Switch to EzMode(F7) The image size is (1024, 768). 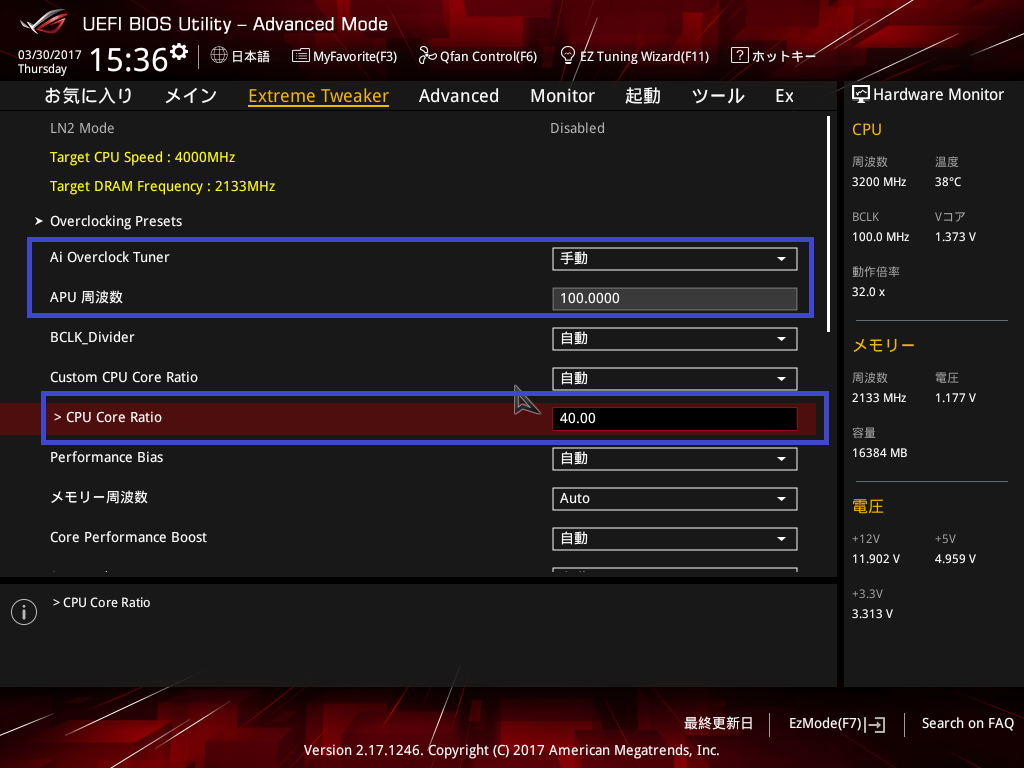[837, 724]
